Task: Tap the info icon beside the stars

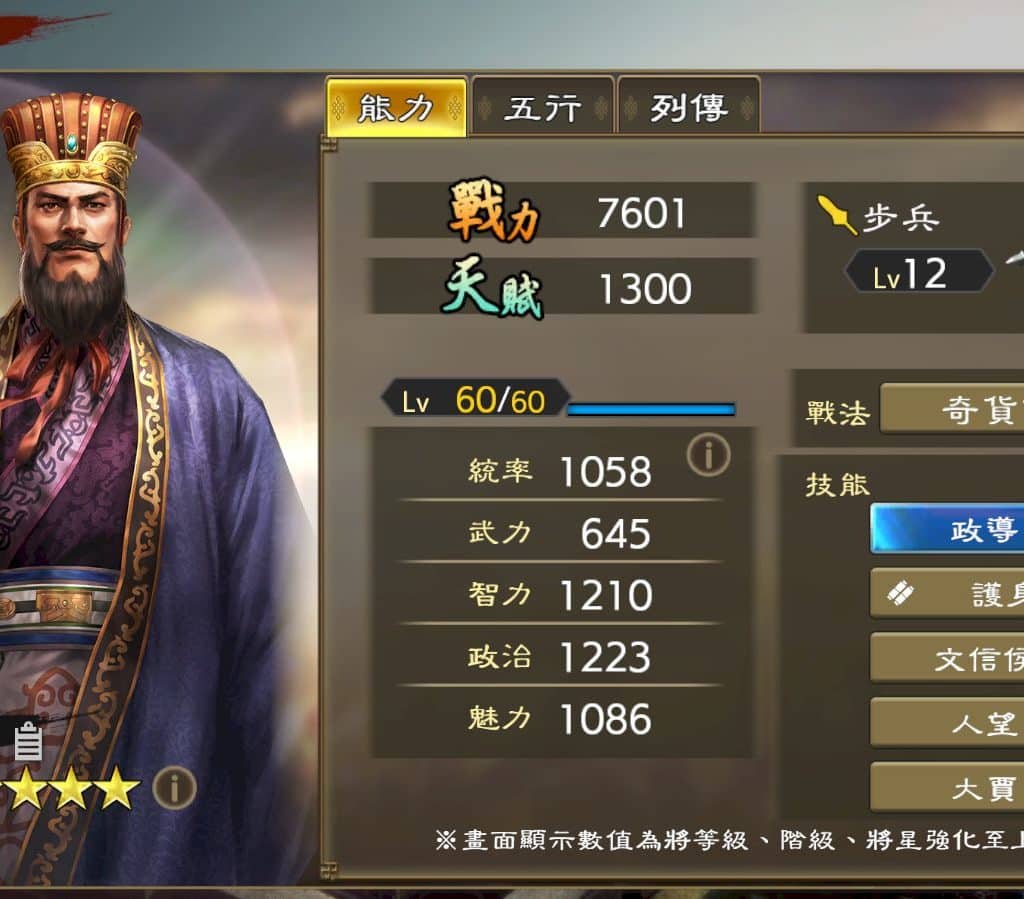Action: (x=174, y=788)
